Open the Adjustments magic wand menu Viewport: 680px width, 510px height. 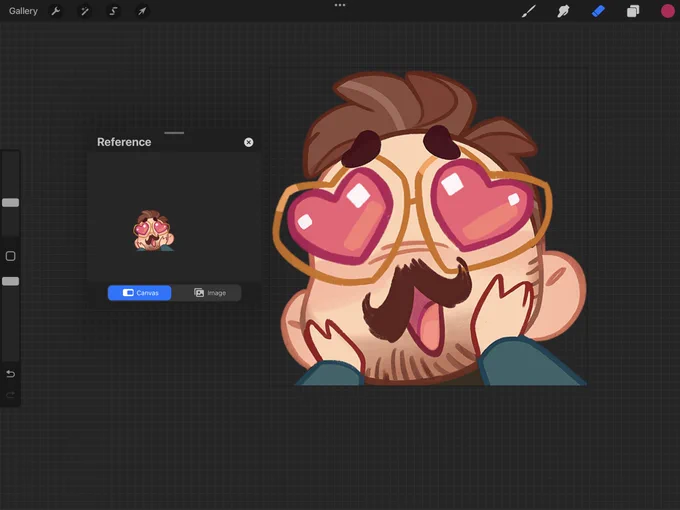[x=85, y=11]
